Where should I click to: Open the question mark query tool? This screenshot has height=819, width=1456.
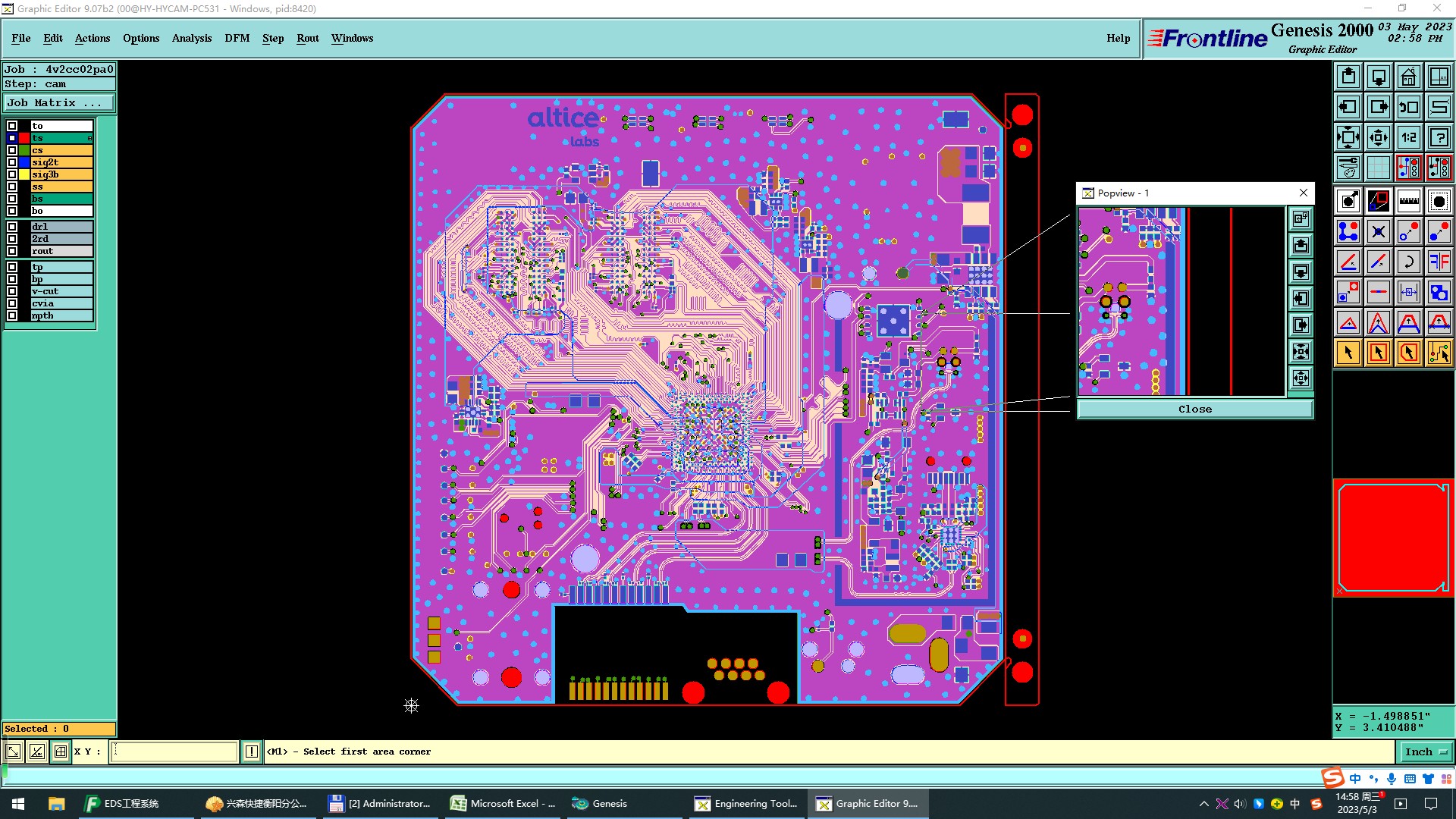coord(1439,137)
